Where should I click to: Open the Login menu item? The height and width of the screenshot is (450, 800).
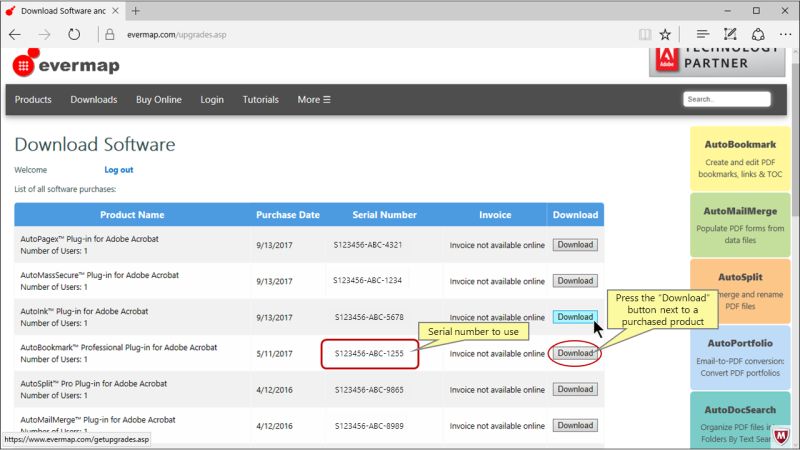(x=212, y=99)
